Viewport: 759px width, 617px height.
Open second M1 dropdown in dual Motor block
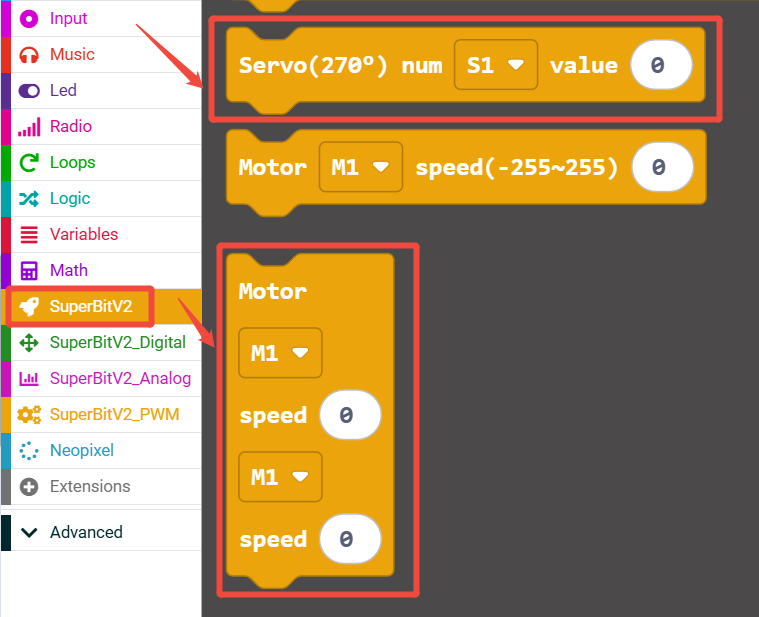(x=280, y=477)
